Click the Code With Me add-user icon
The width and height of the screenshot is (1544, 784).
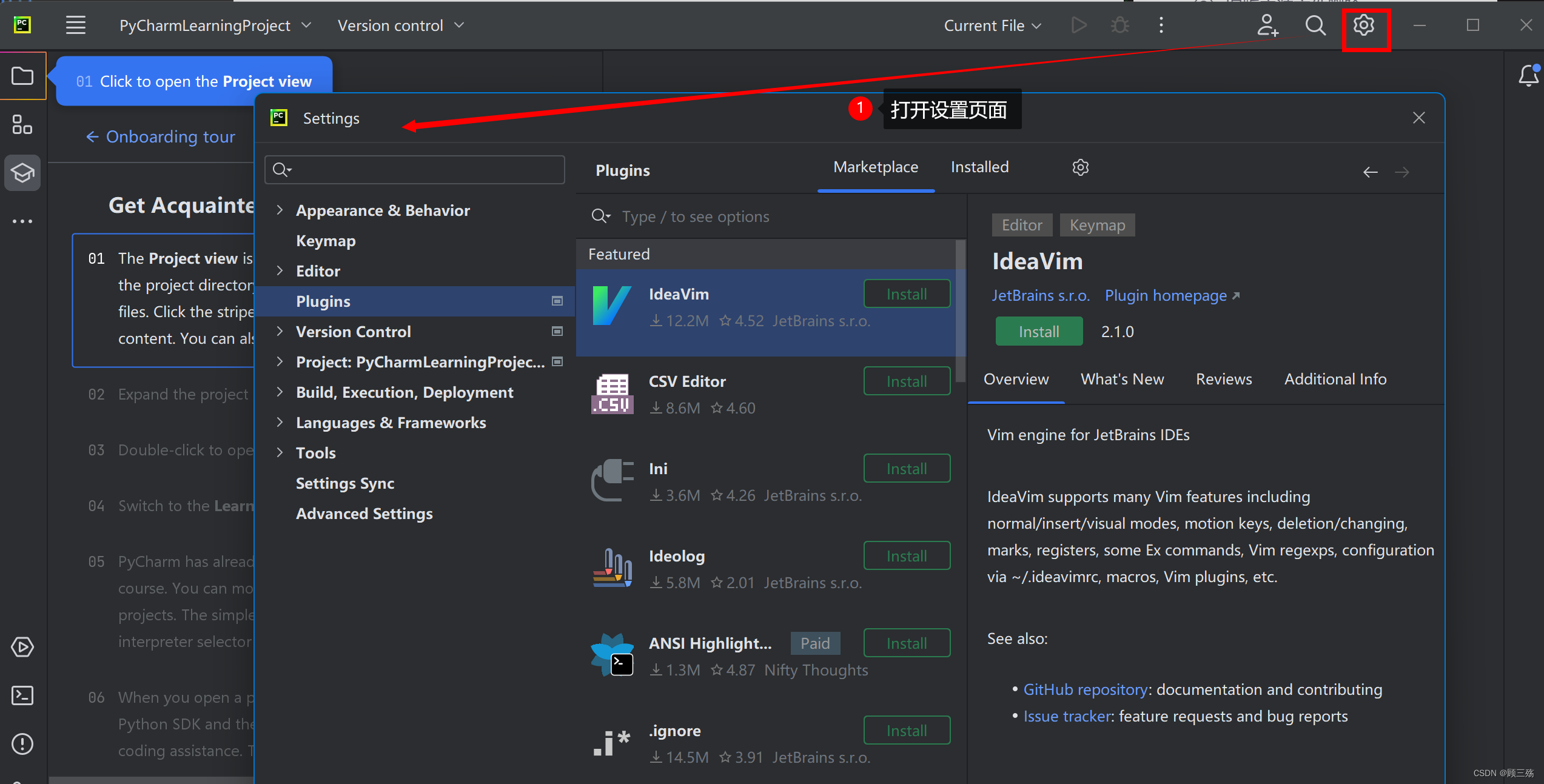(1267, 25)
